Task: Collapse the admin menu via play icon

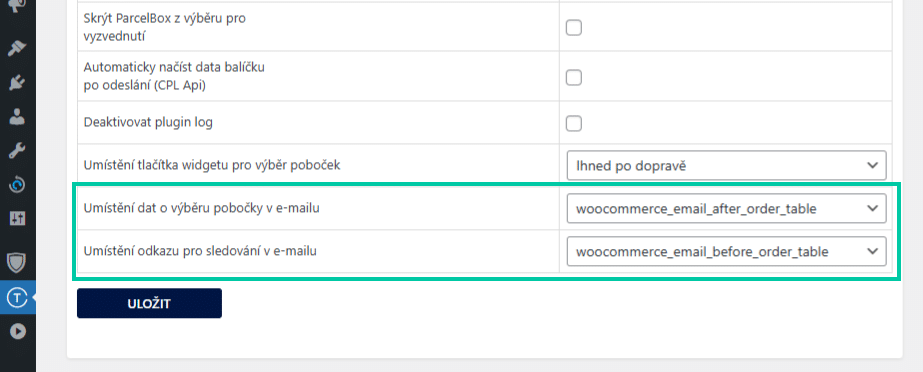Action: click(17, 332)
